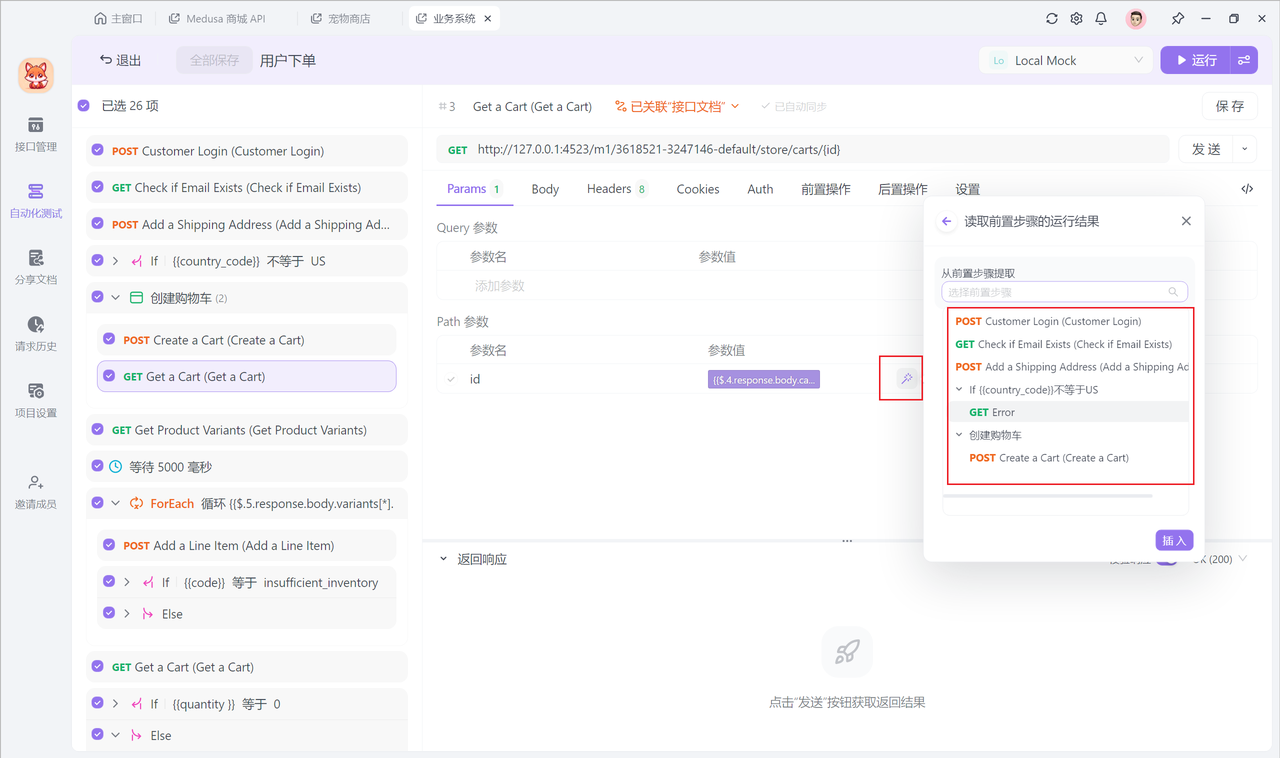Expand the If code 等于 insufficient_inventory step

(x=127, y=582)
